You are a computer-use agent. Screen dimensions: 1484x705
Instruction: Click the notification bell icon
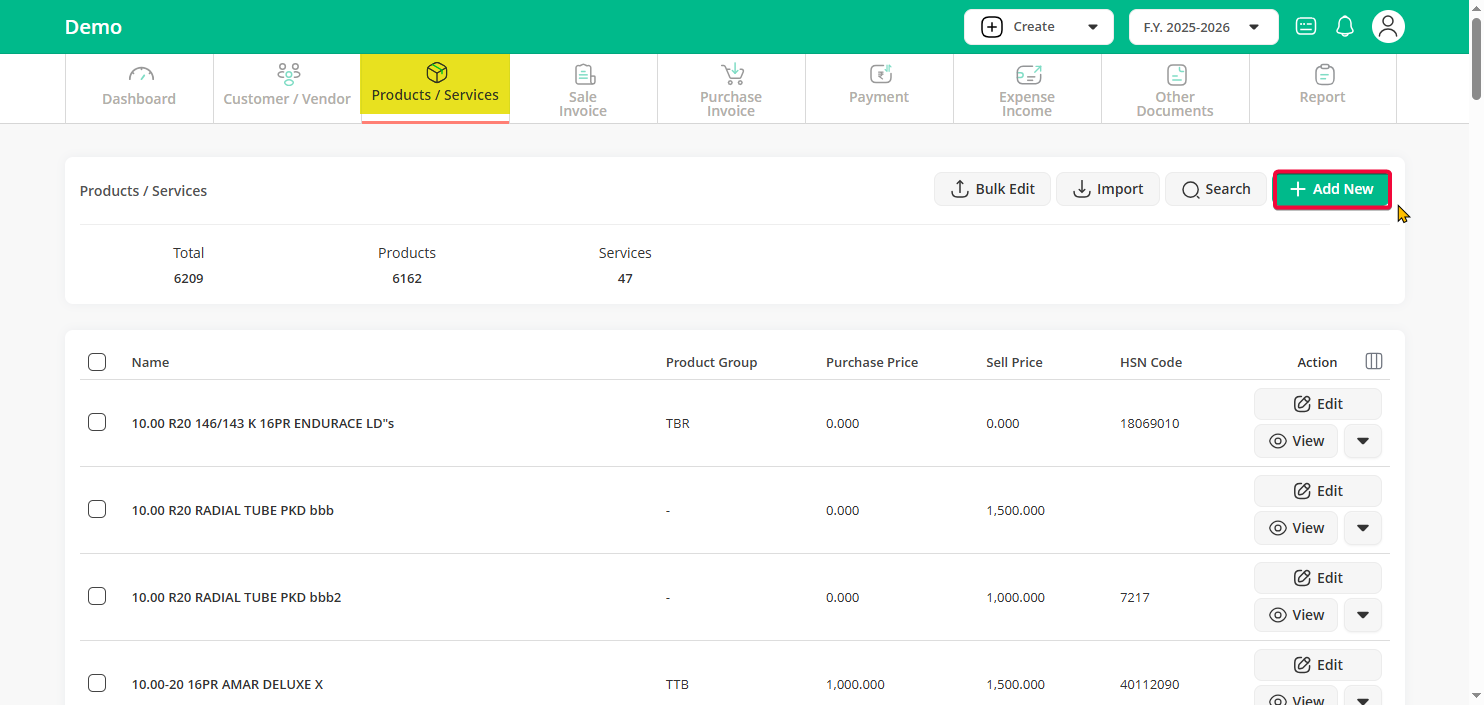1345,27
